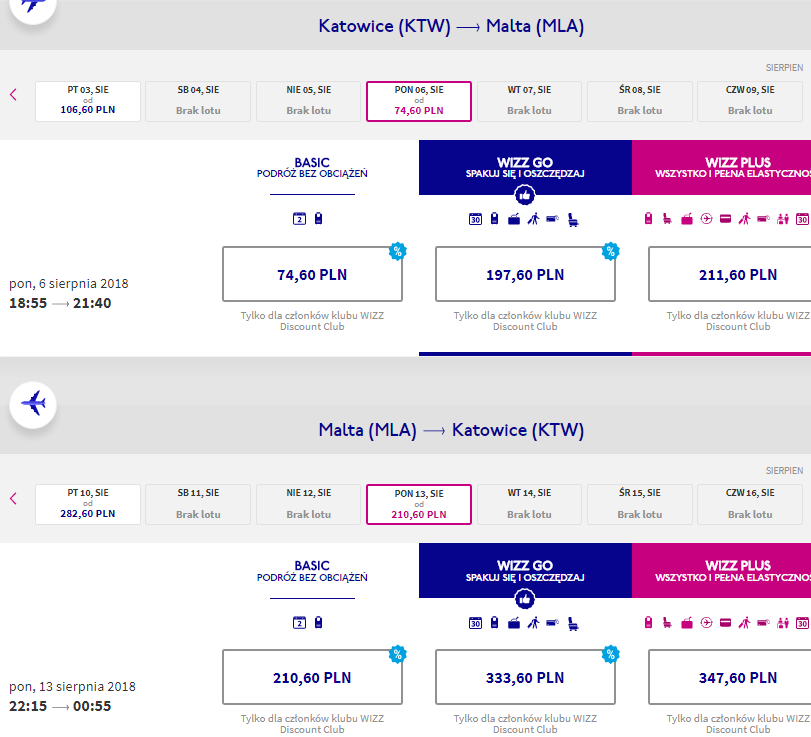This screenshot has height=737, width=811.
Task: Click the WIZZ GO seat icon on return flight
Action: (573, 624)
